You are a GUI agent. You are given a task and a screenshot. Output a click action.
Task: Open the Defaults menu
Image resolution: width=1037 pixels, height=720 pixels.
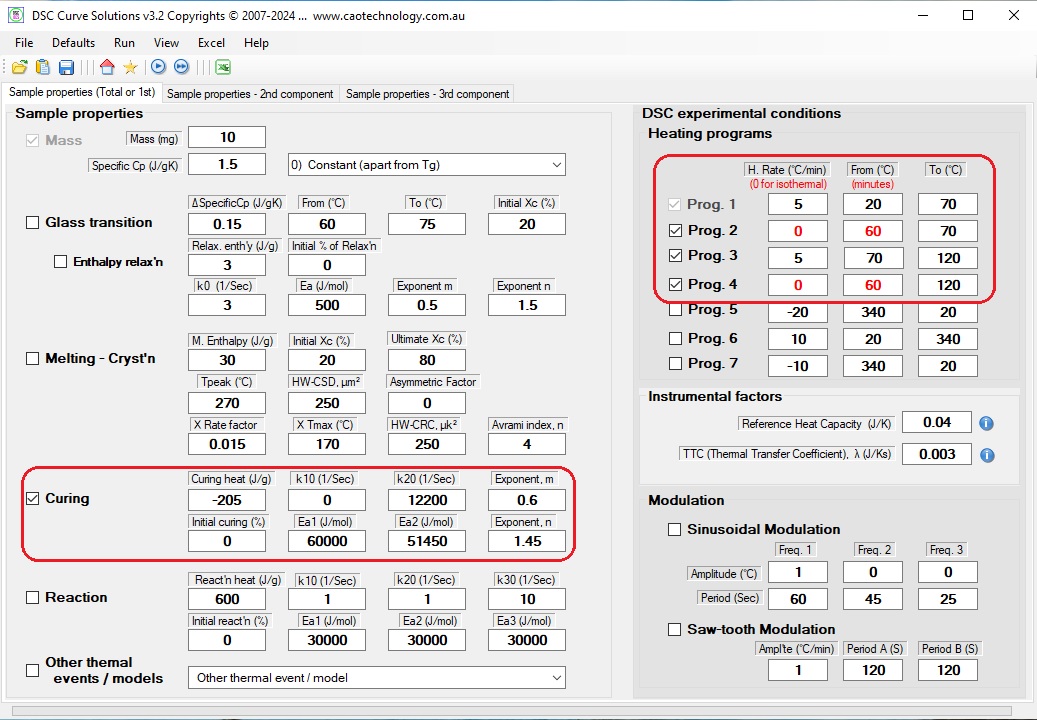pyautogui.click(x=73, y=42)
